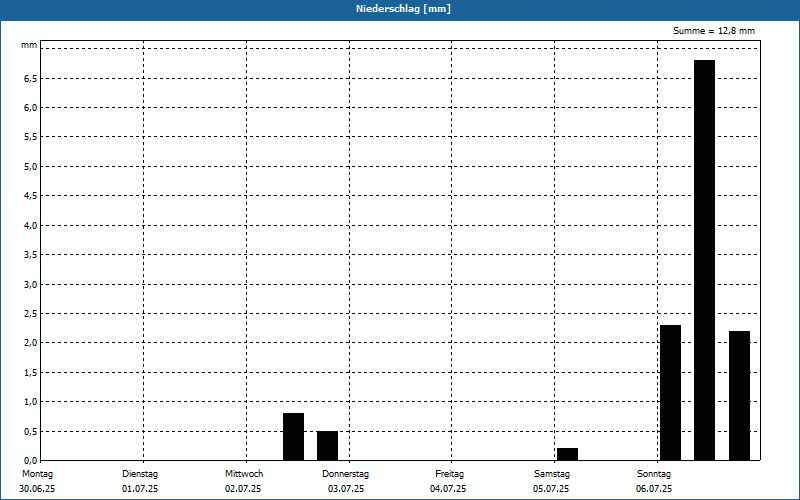Click the 'Montag' axis label
The height and width of the screenshot is (500, 800).
[x=37, y=474]
